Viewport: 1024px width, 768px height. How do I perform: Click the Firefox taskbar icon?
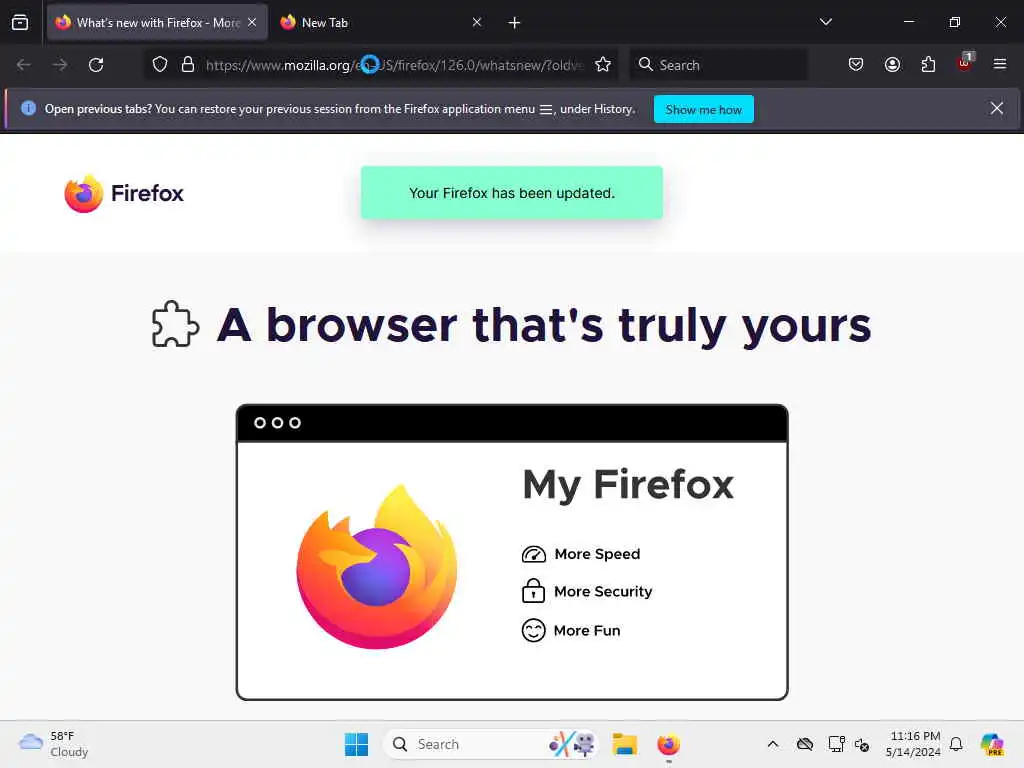(x=668, y=744)
